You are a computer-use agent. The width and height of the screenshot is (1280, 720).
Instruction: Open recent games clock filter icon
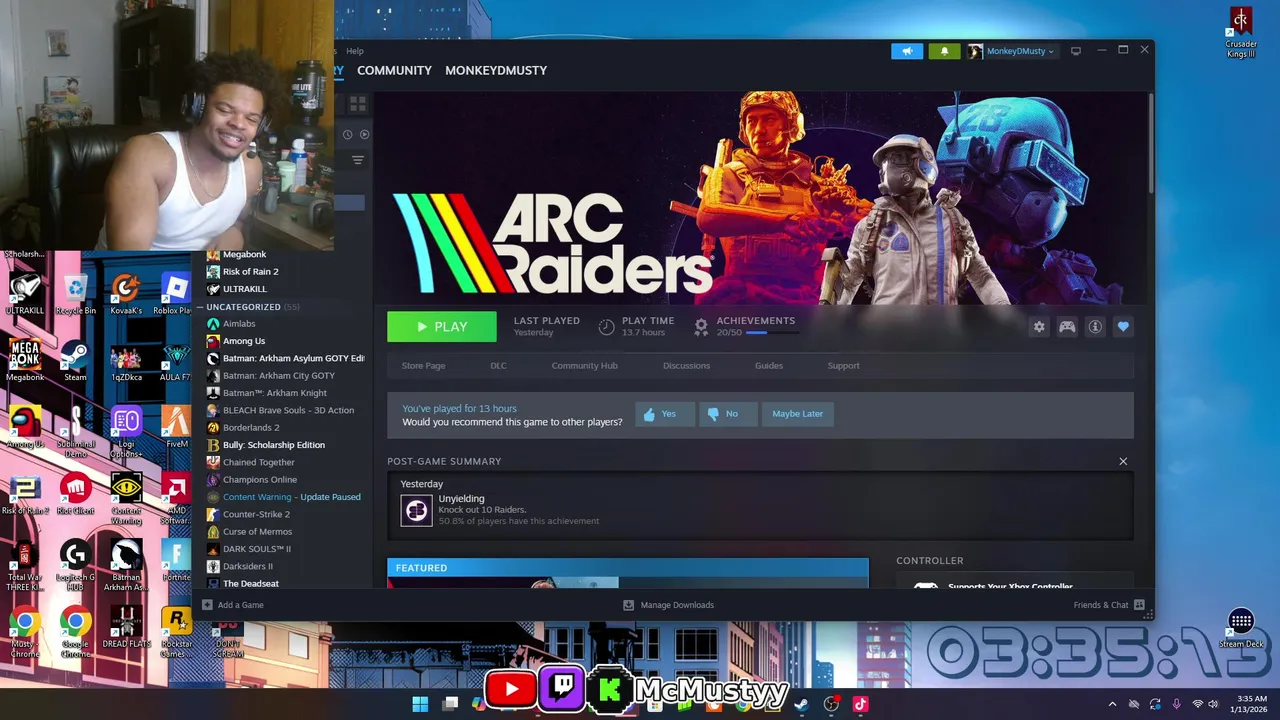point(348,134)
